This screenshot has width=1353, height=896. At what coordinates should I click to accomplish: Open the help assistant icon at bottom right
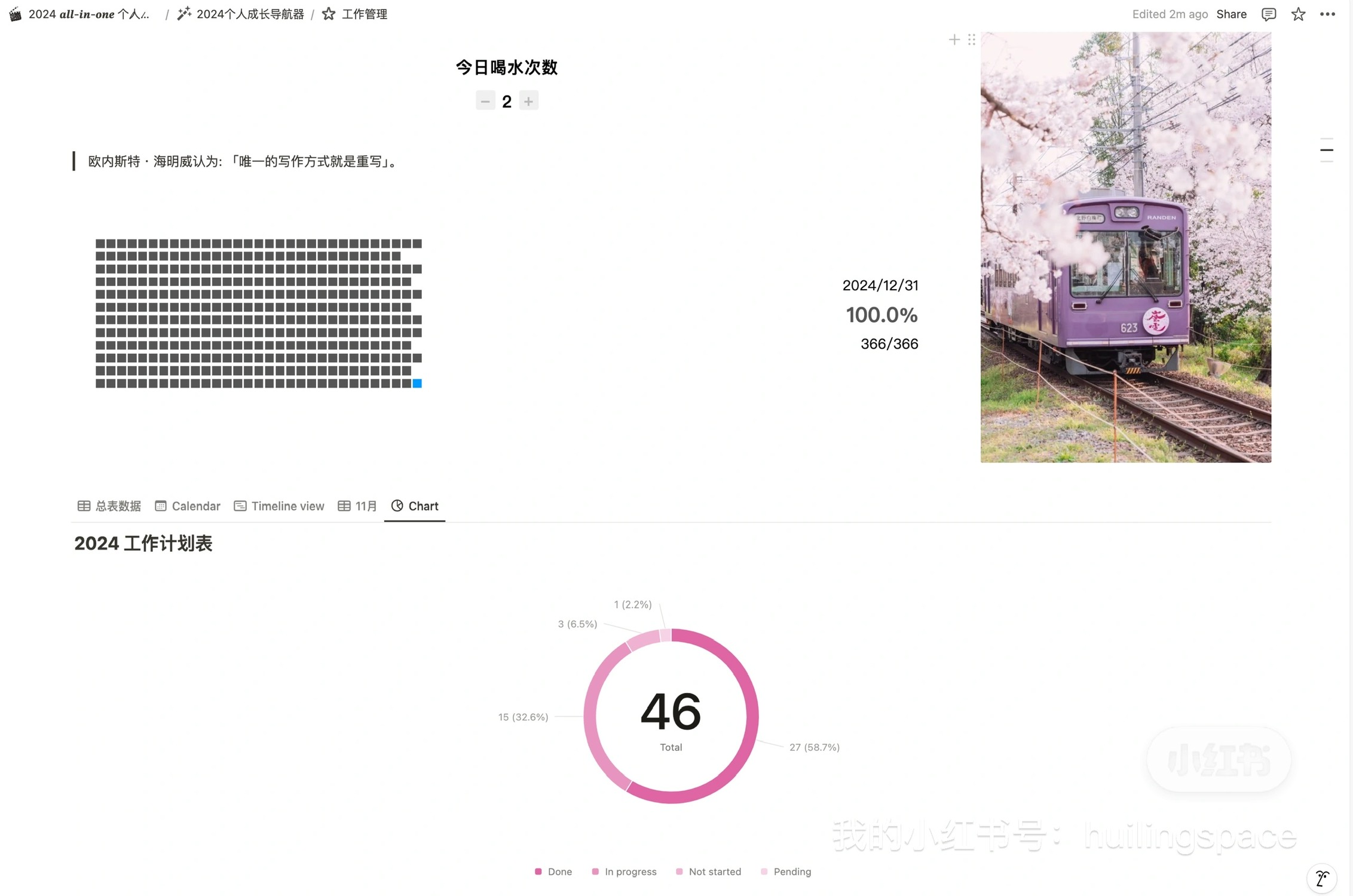(x=1321, y=879)
